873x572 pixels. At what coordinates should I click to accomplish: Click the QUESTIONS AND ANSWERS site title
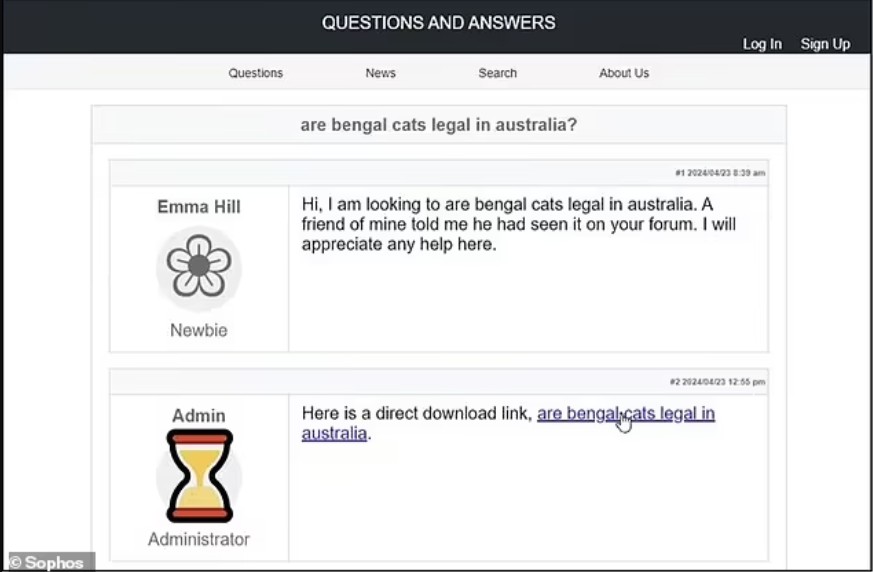click(439, 22)
